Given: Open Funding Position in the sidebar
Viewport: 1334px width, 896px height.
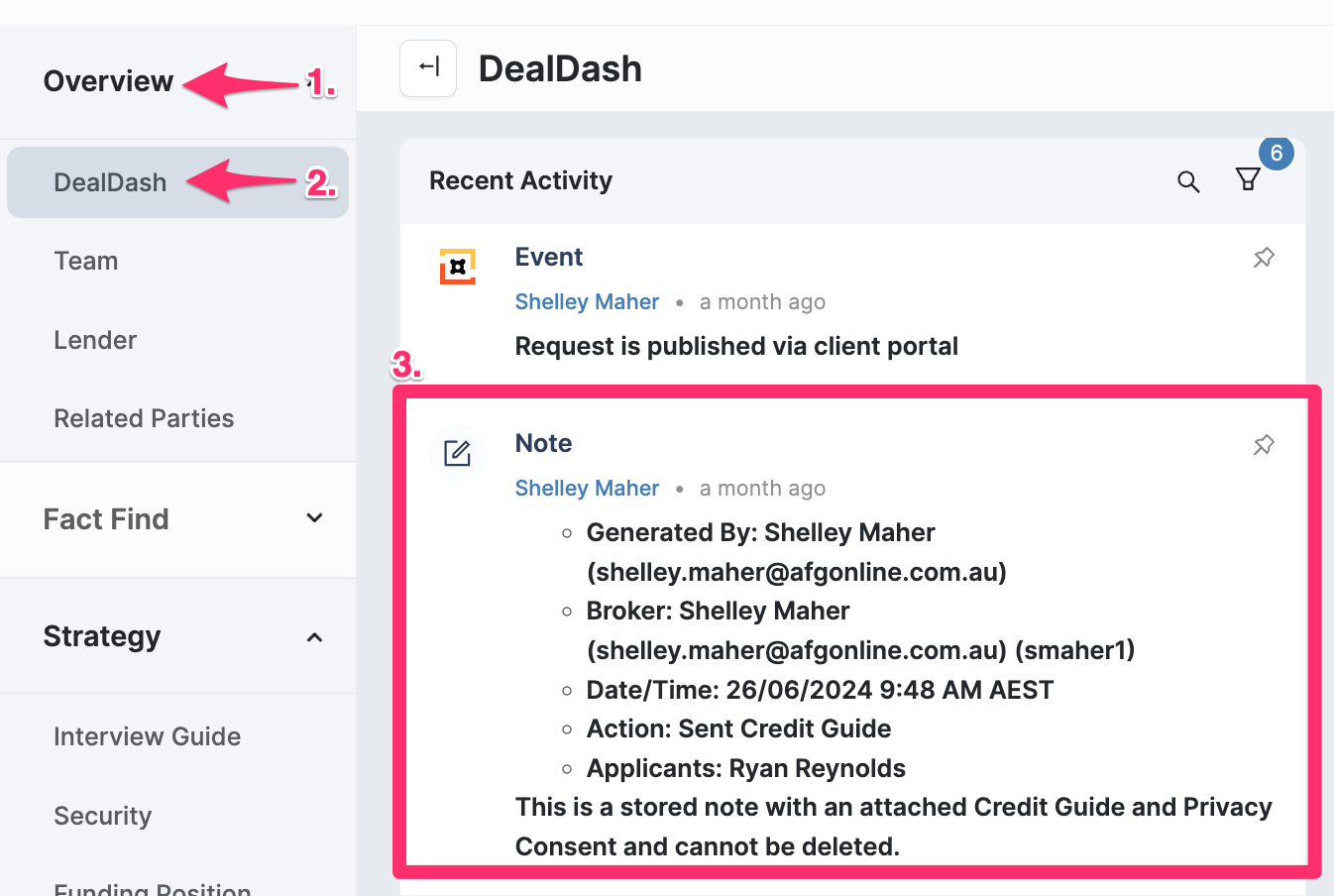Looking at the screenshot, I should tap(152, 888).
